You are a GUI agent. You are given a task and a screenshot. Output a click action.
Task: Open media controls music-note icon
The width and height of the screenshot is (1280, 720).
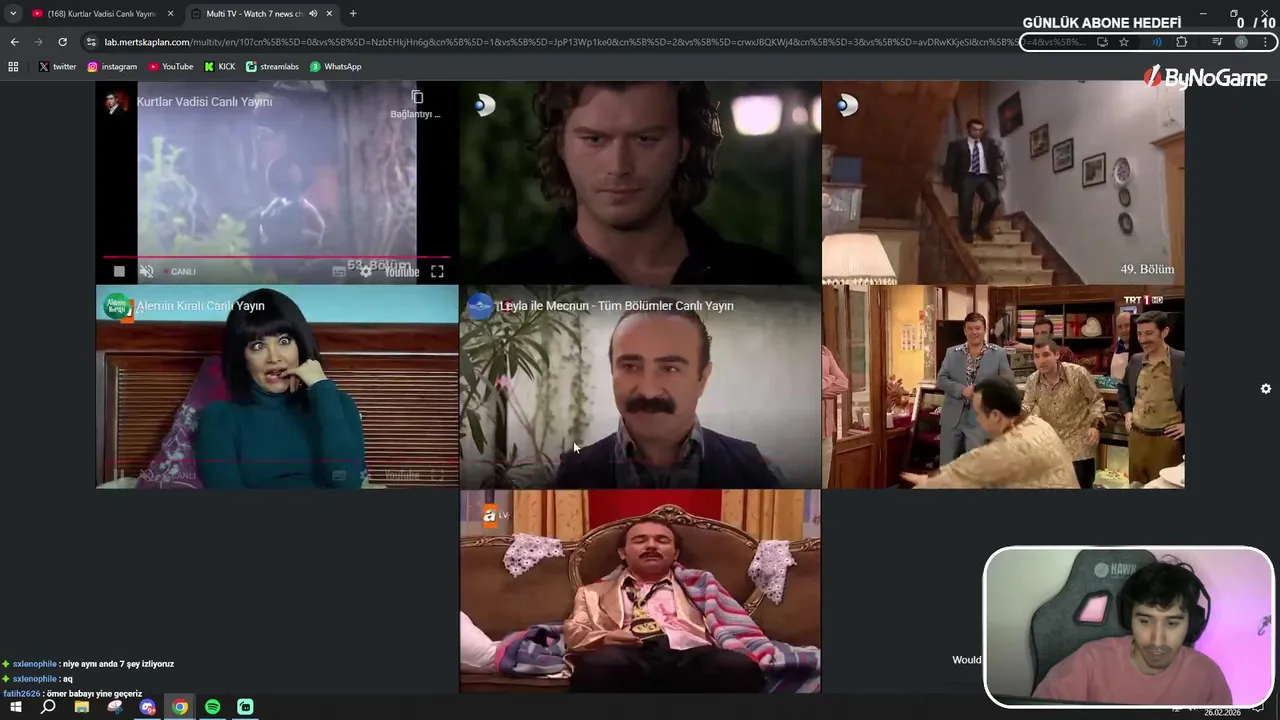(x=1217, y=42)
